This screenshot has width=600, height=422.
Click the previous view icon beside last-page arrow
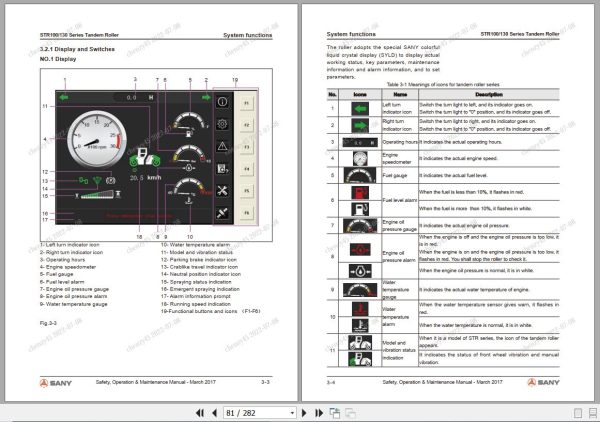click(334, 413)
